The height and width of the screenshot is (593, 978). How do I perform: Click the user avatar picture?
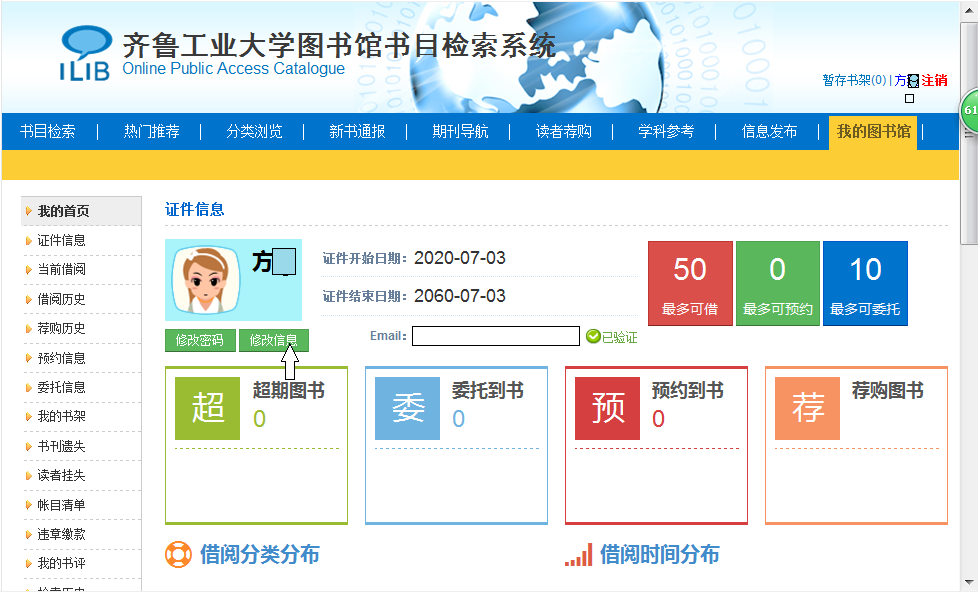point(208,281)
